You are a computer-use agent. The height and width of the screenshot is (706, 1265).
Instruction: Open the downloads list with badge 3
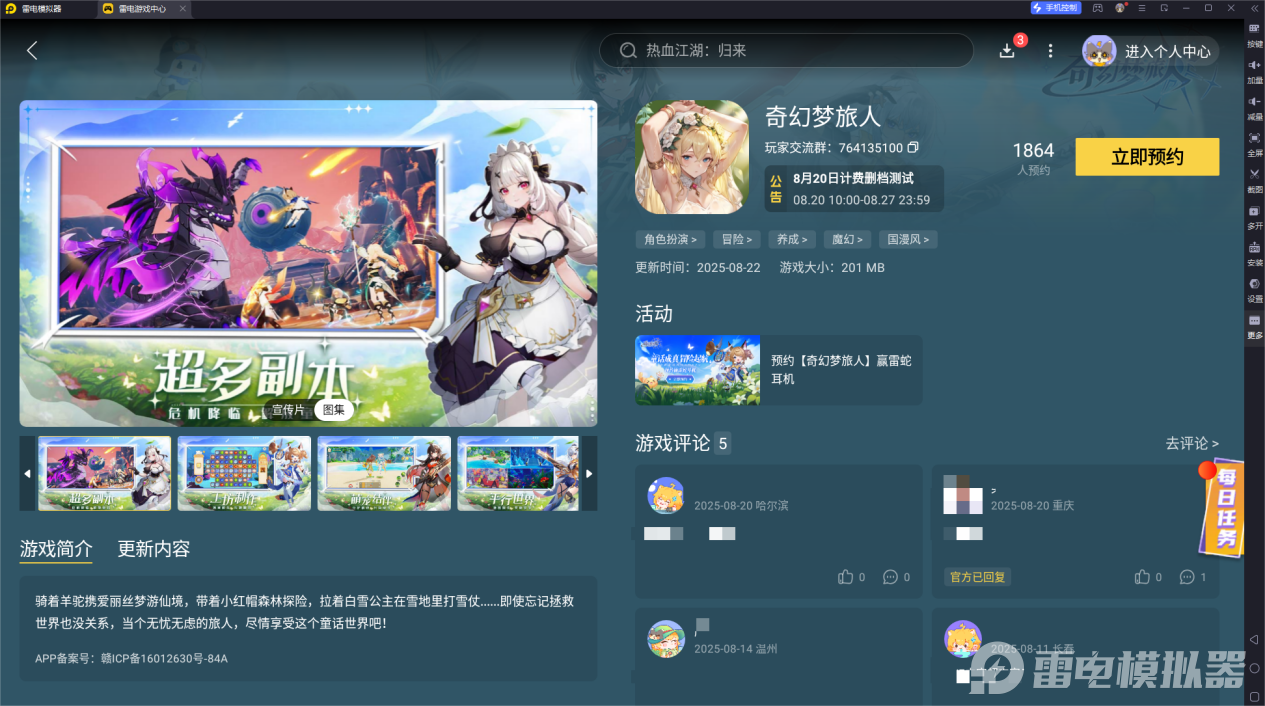[x=1007, y=50]
